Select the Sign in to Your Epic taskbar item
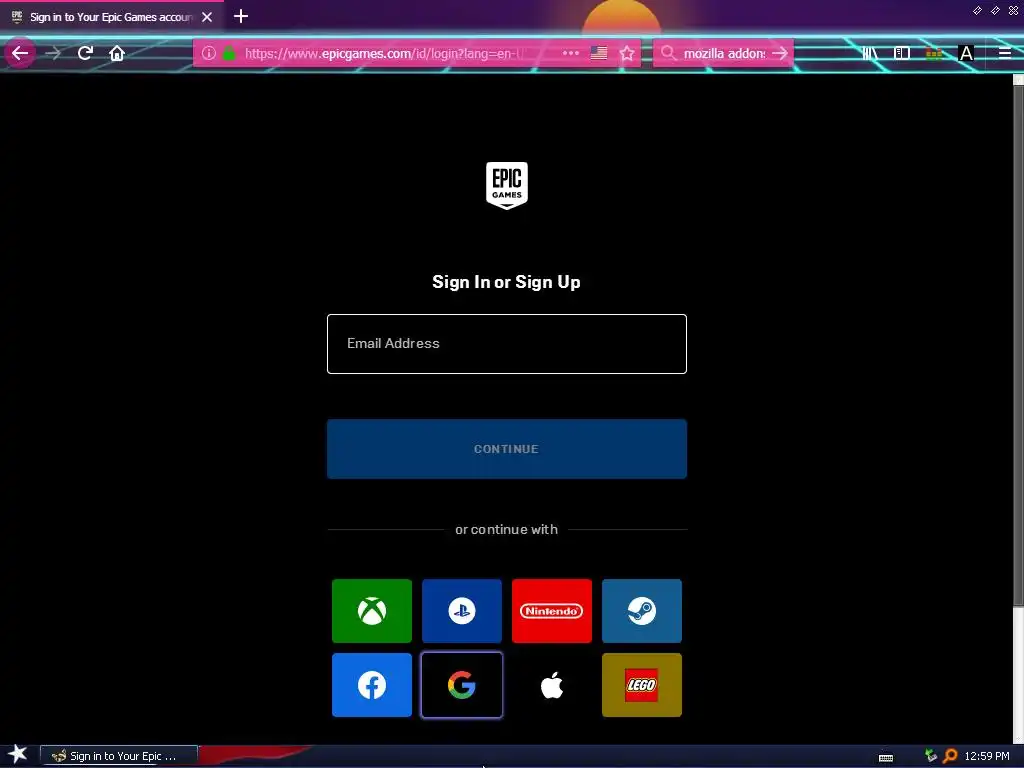This screenshot has height=768, width=1024. pos(120,756)
